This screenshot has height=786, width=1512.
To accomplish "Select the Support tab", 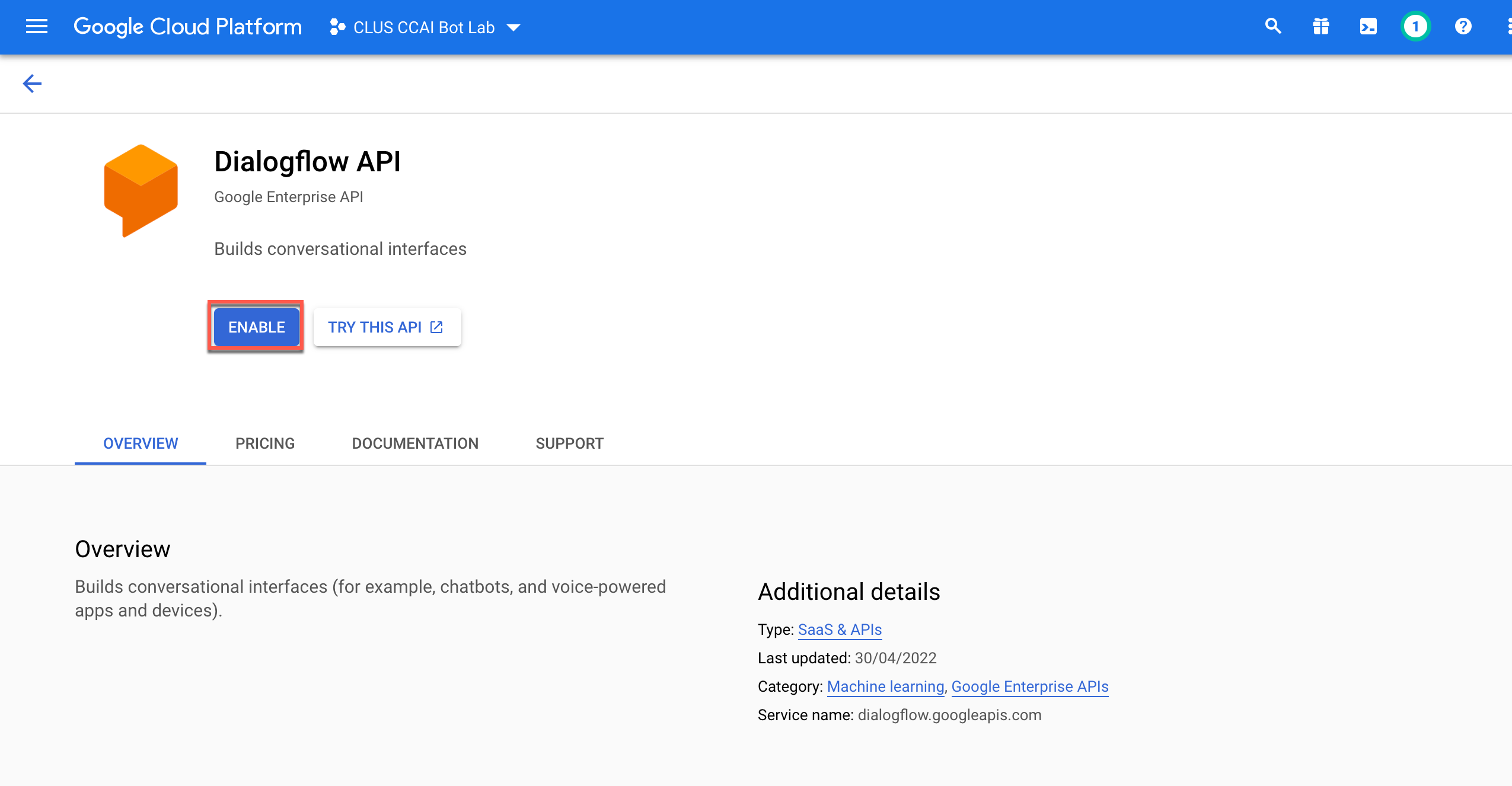I will [x=569, y=443].
